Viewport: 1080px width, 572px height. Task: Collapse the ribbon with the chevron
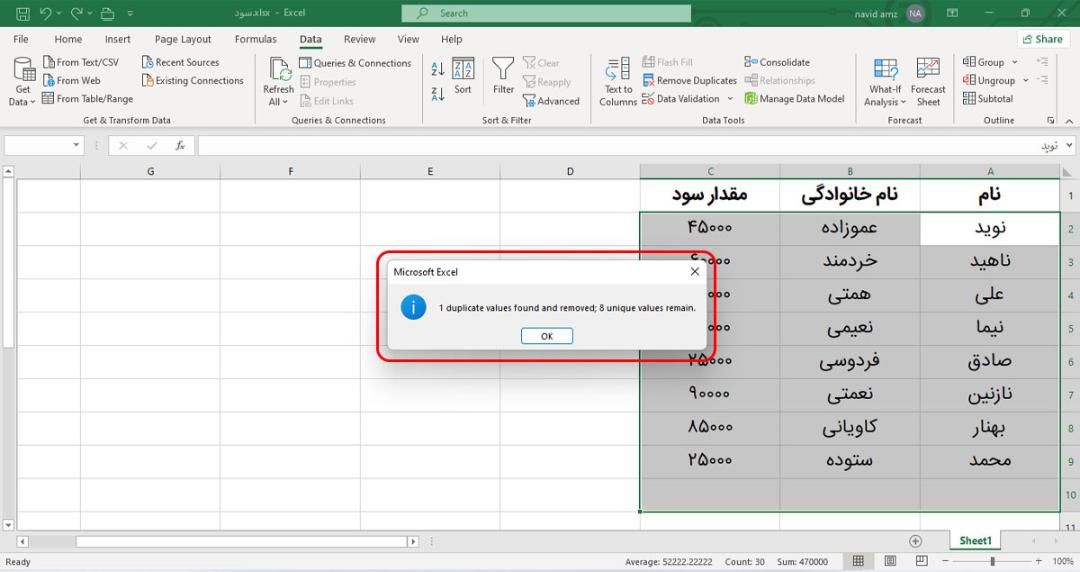[1069, 121]
